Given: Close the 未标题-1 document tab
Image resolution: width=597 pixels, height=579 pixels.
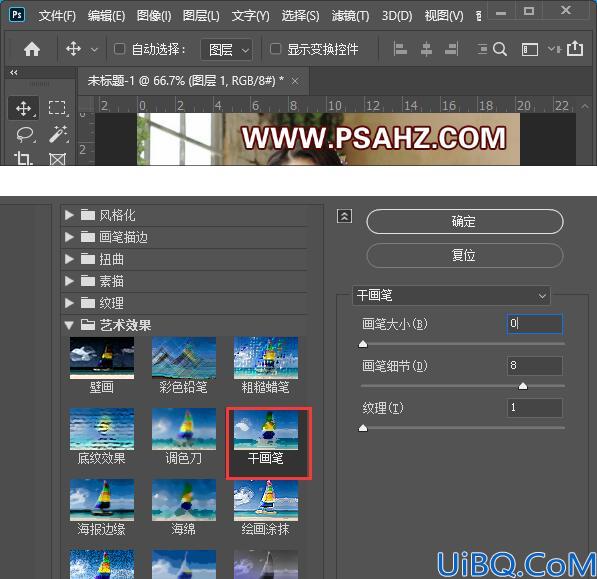Looking at the screenshot, I should pos(295,81).
